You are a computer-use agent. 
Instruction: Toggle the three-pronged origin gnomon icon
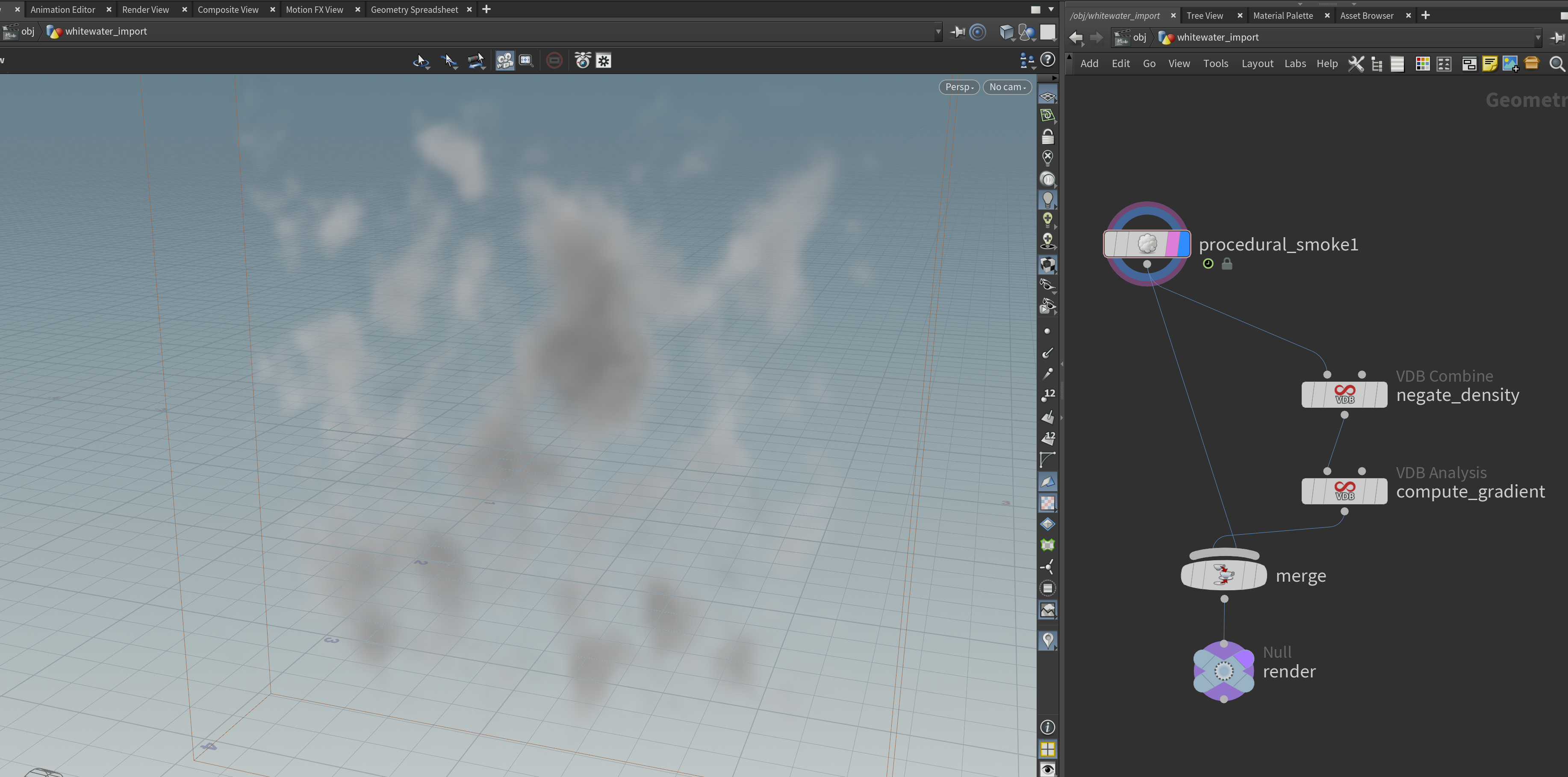(x=1047, y=567)
